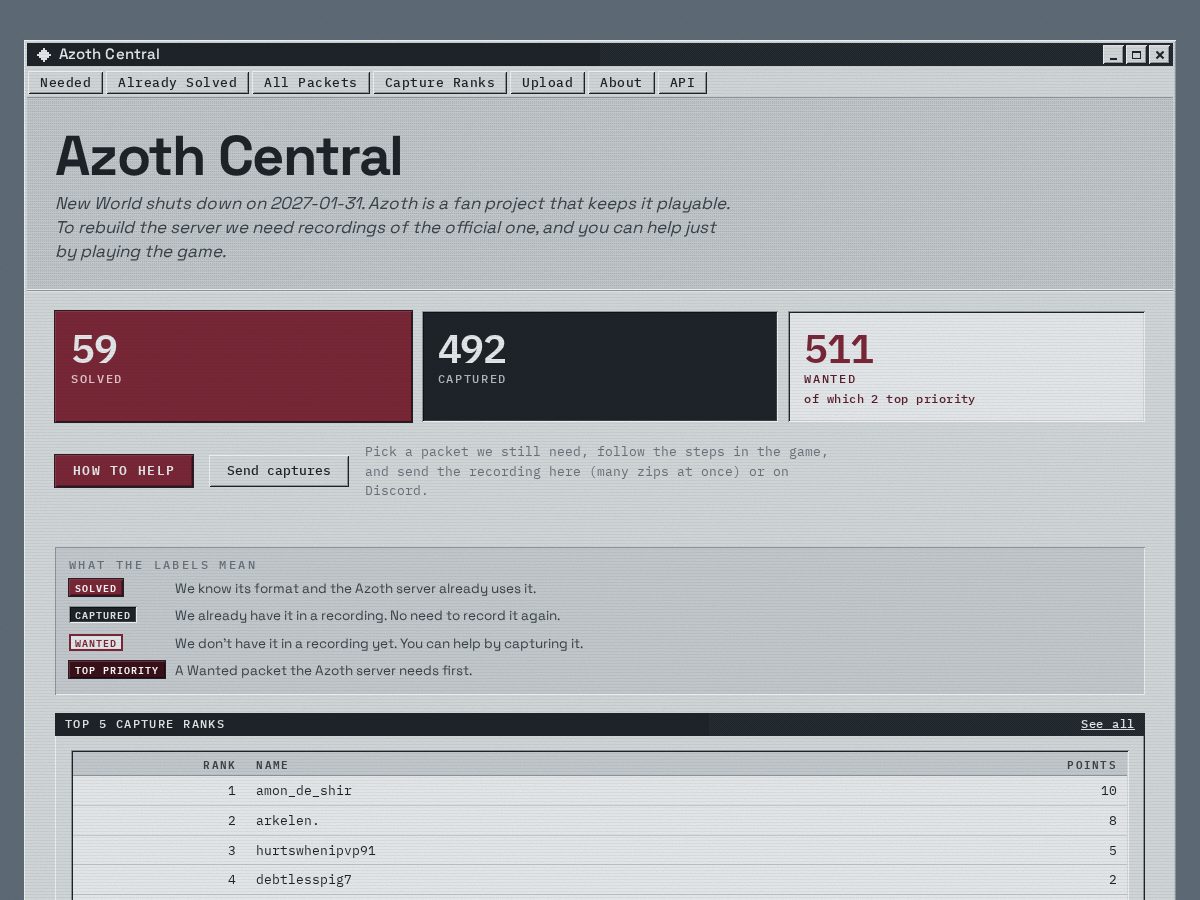Viewport: 1200px width, 900px height.
Task: Open the See all ranks link
Action: tap(1107, 724)
